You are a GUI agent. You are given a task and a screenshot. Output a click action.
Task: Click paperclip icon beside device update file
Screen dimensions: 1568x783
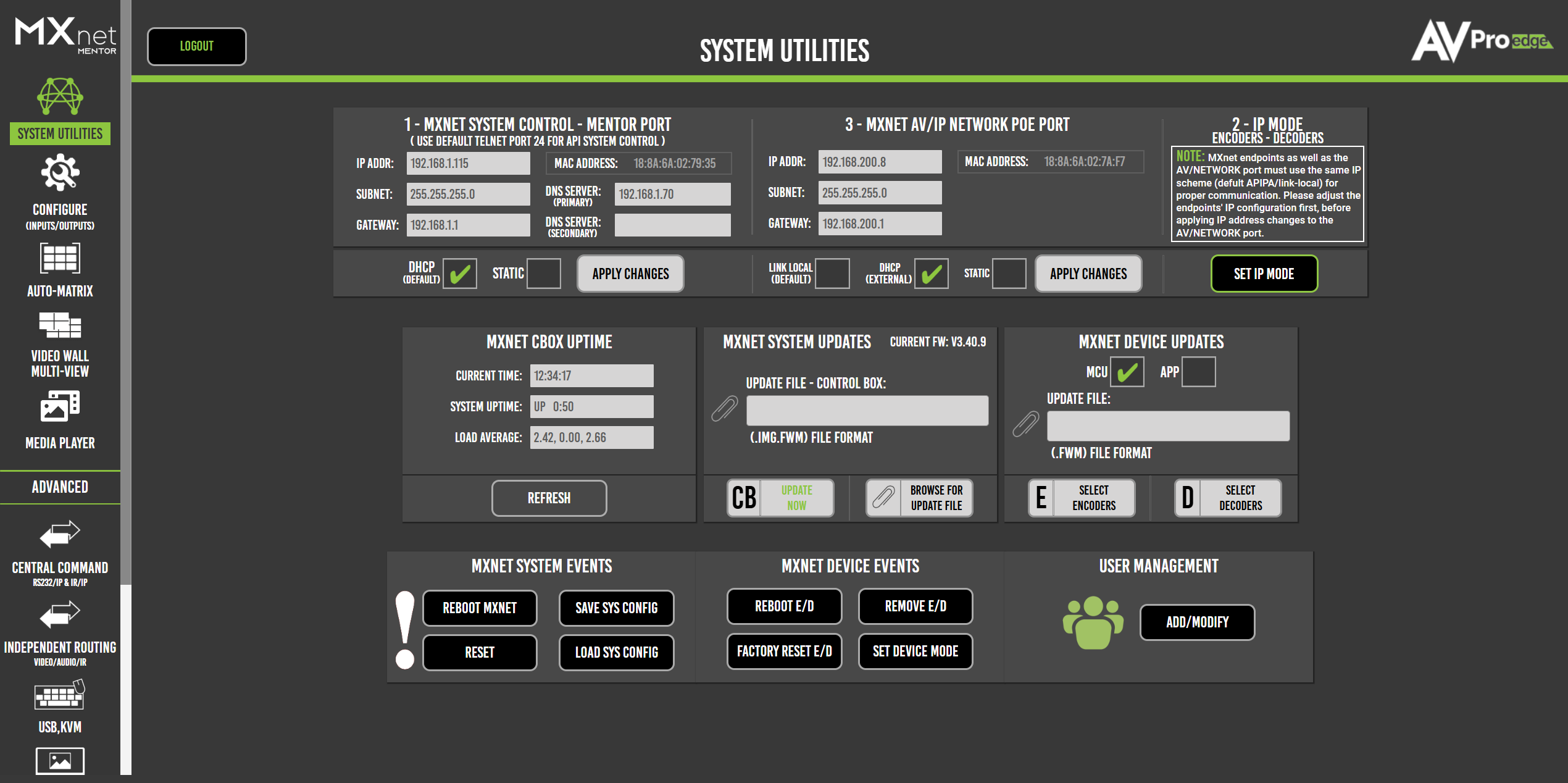(x=1025, y=425)
